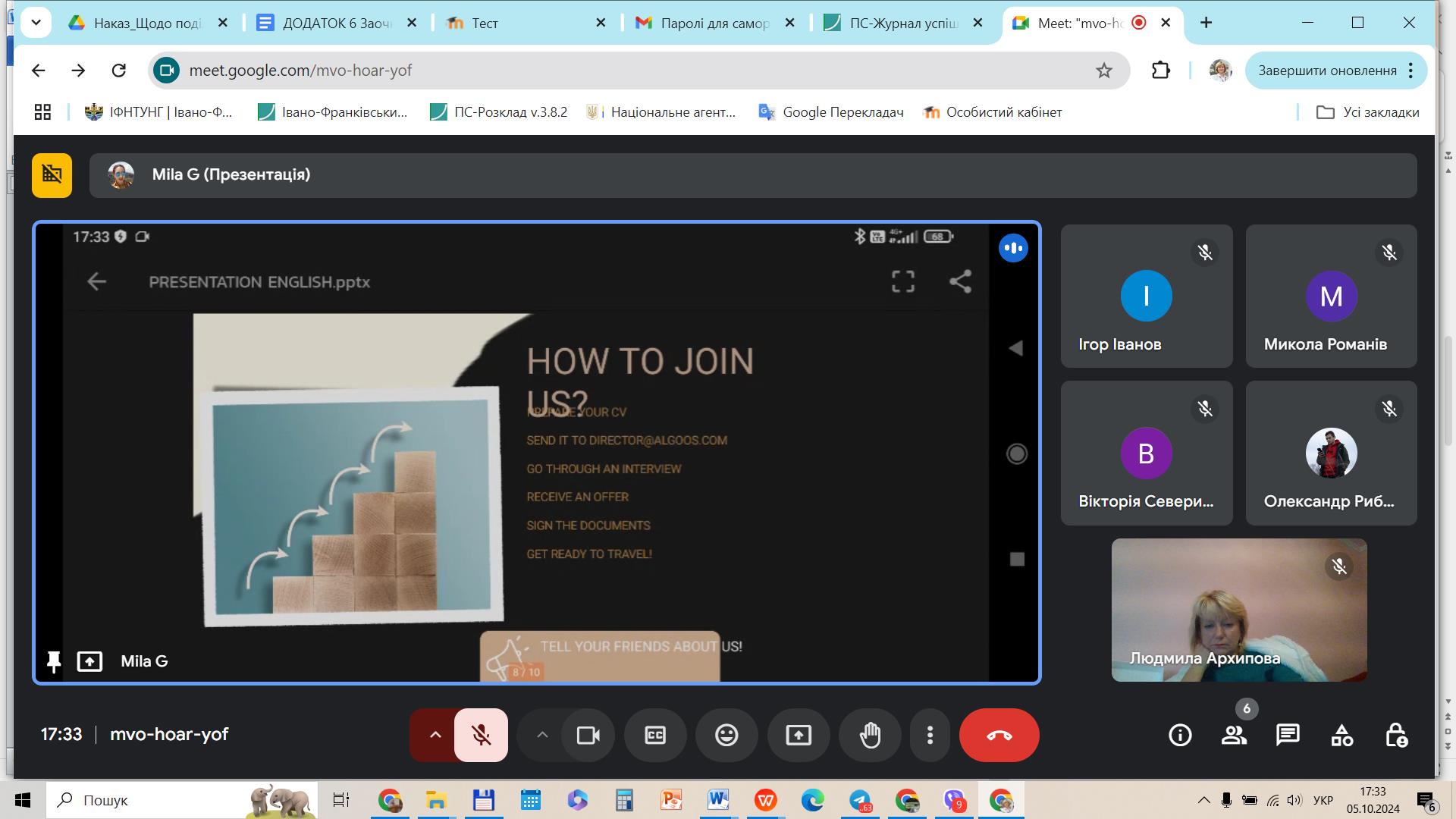Turn on the camera
This screenshot has height=819, width=1456.
click(588, 735)
